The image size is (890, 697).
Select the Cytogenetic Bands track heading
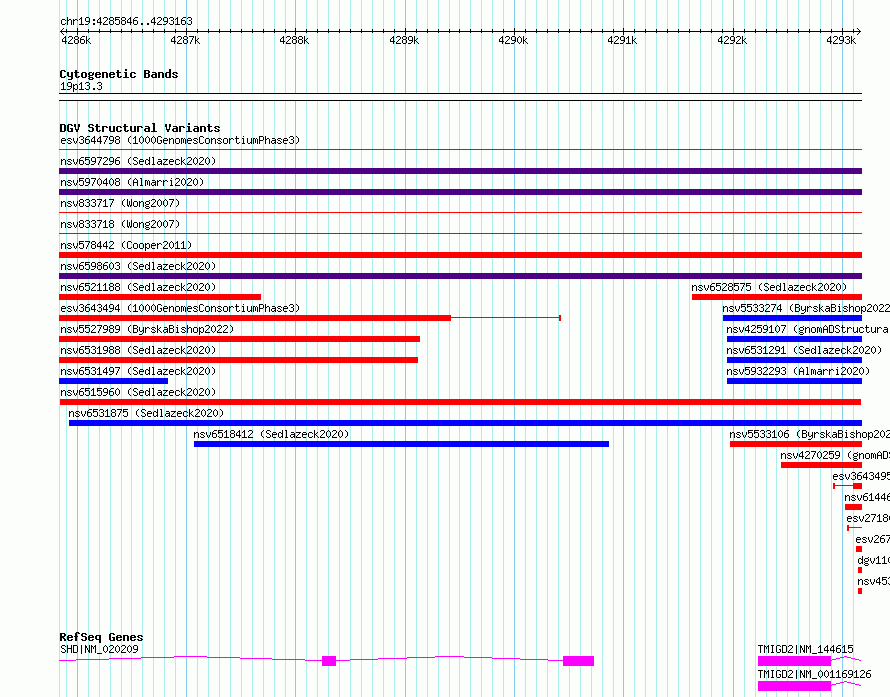(119, 74)
